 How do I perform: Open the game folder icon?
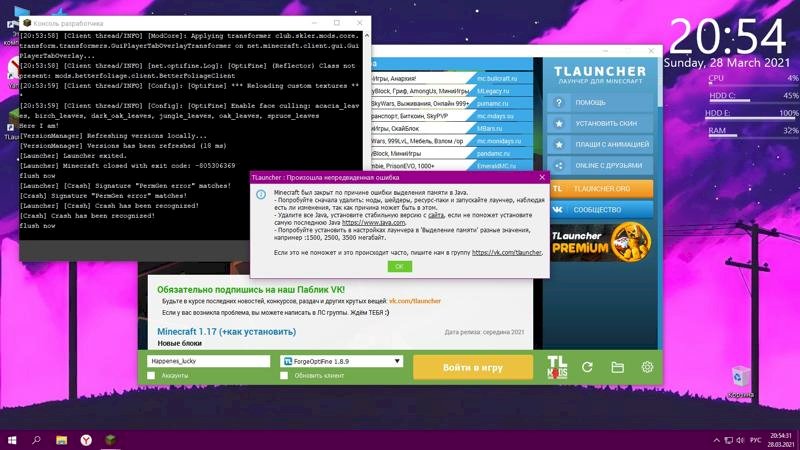617,367
